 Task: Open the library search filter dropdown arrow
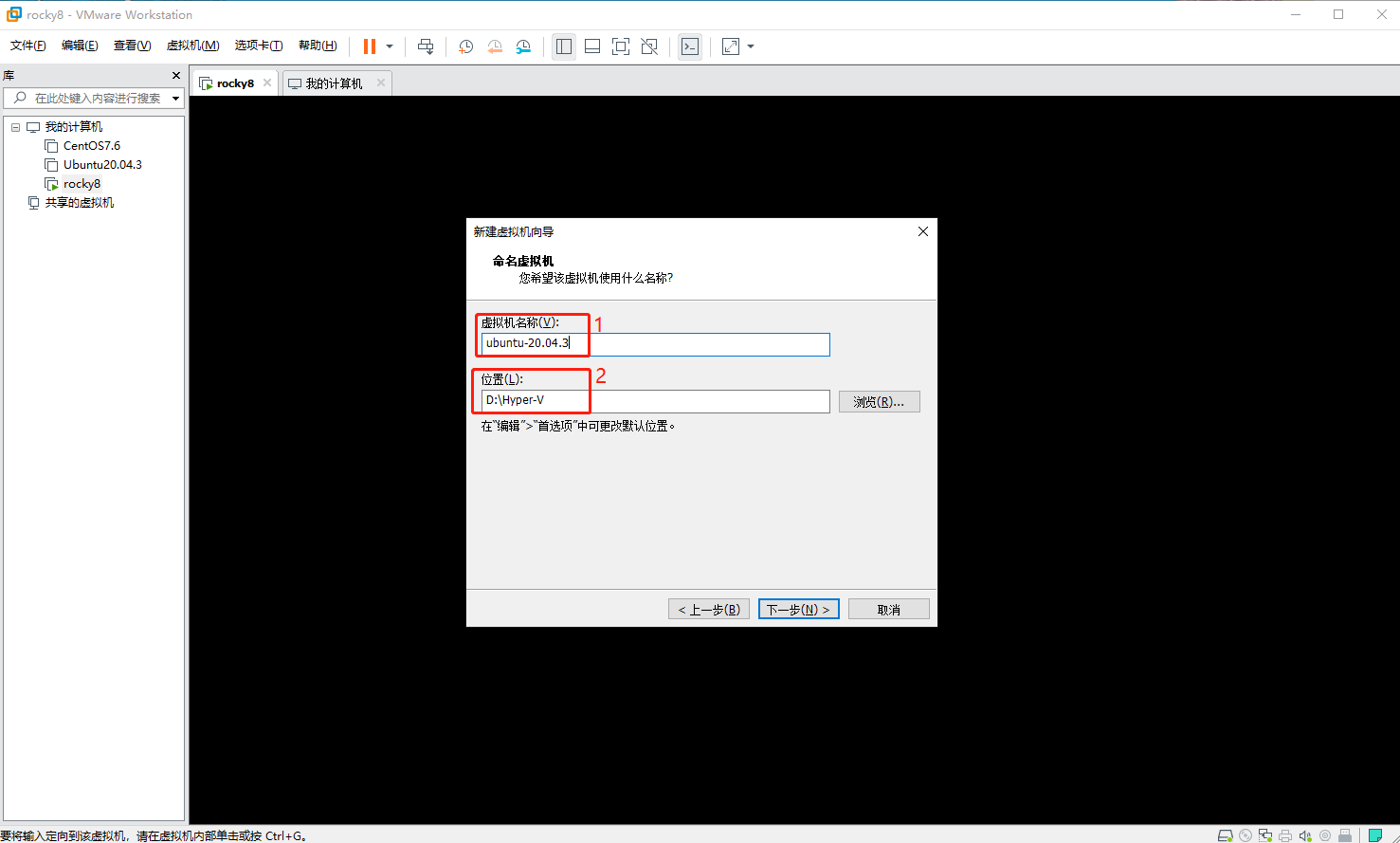(176, 99)
